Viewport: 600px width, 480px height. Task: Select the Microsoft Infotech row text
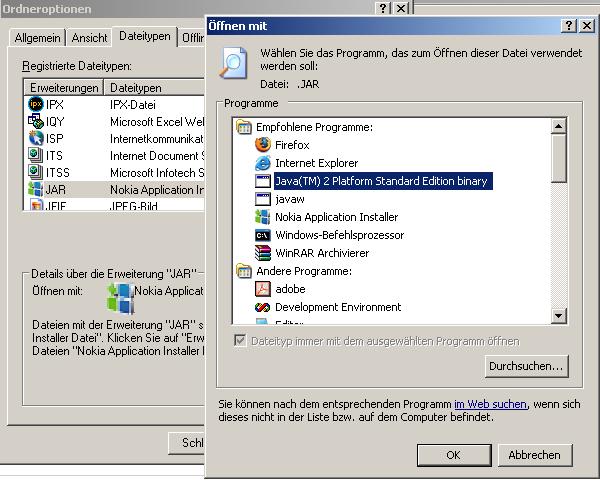click(x=157, y=173)
